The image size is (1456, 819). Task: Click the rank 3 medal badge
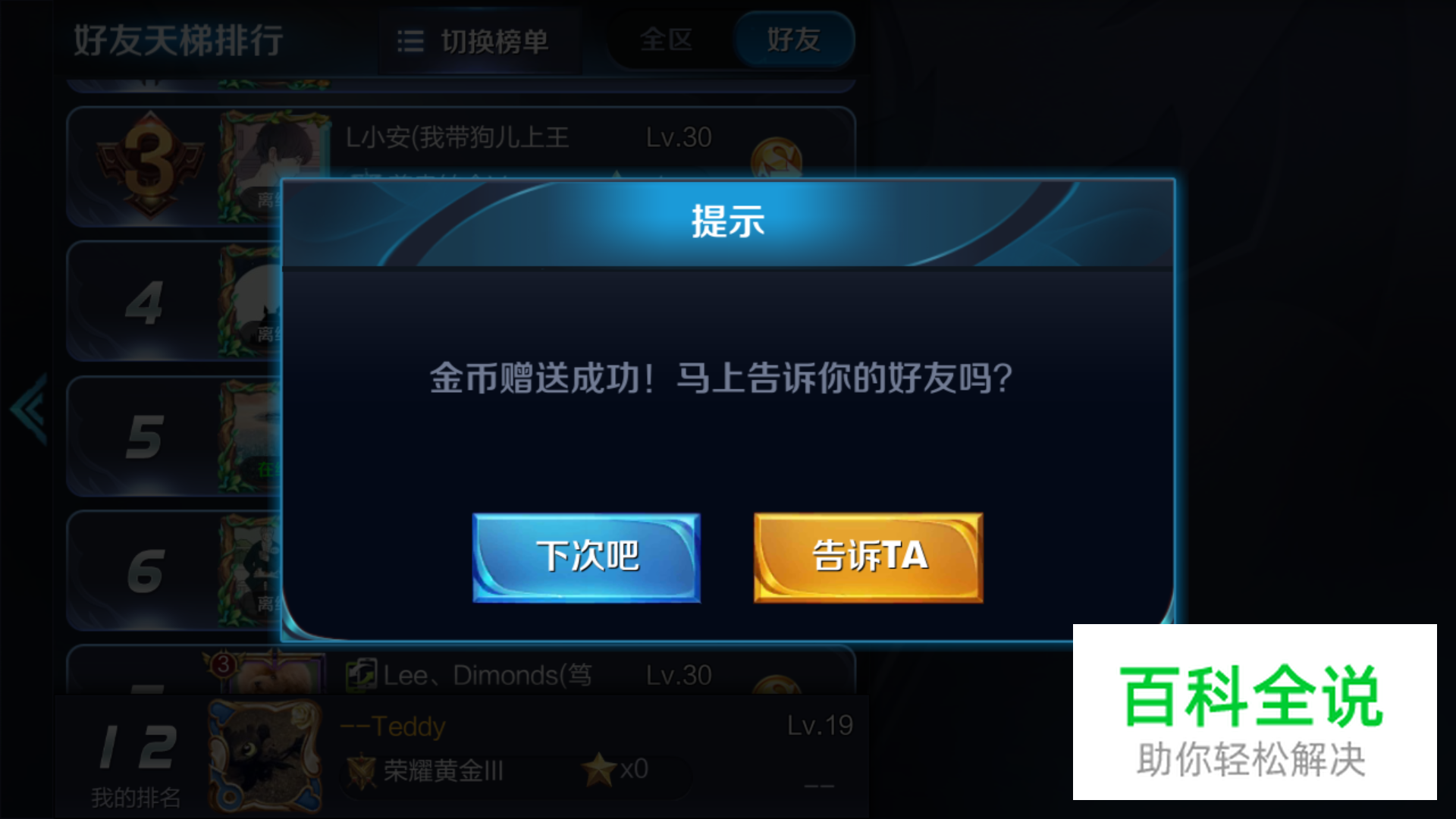149,165
